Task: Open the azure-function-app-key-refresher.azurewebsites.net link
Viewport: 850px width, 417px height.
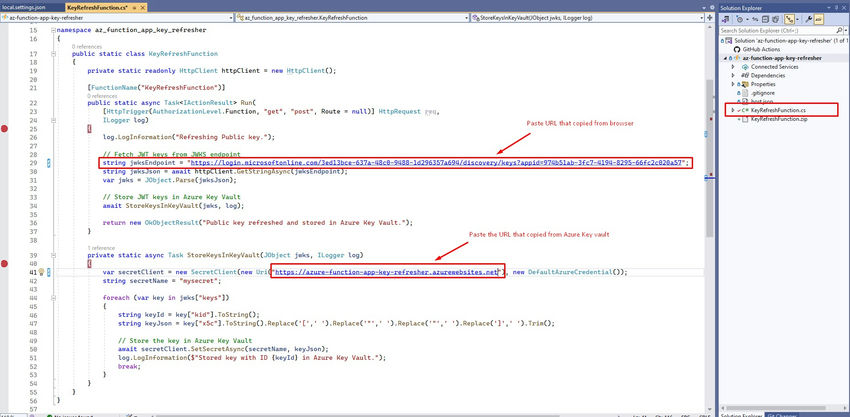Action: click(x=386, y=272)
